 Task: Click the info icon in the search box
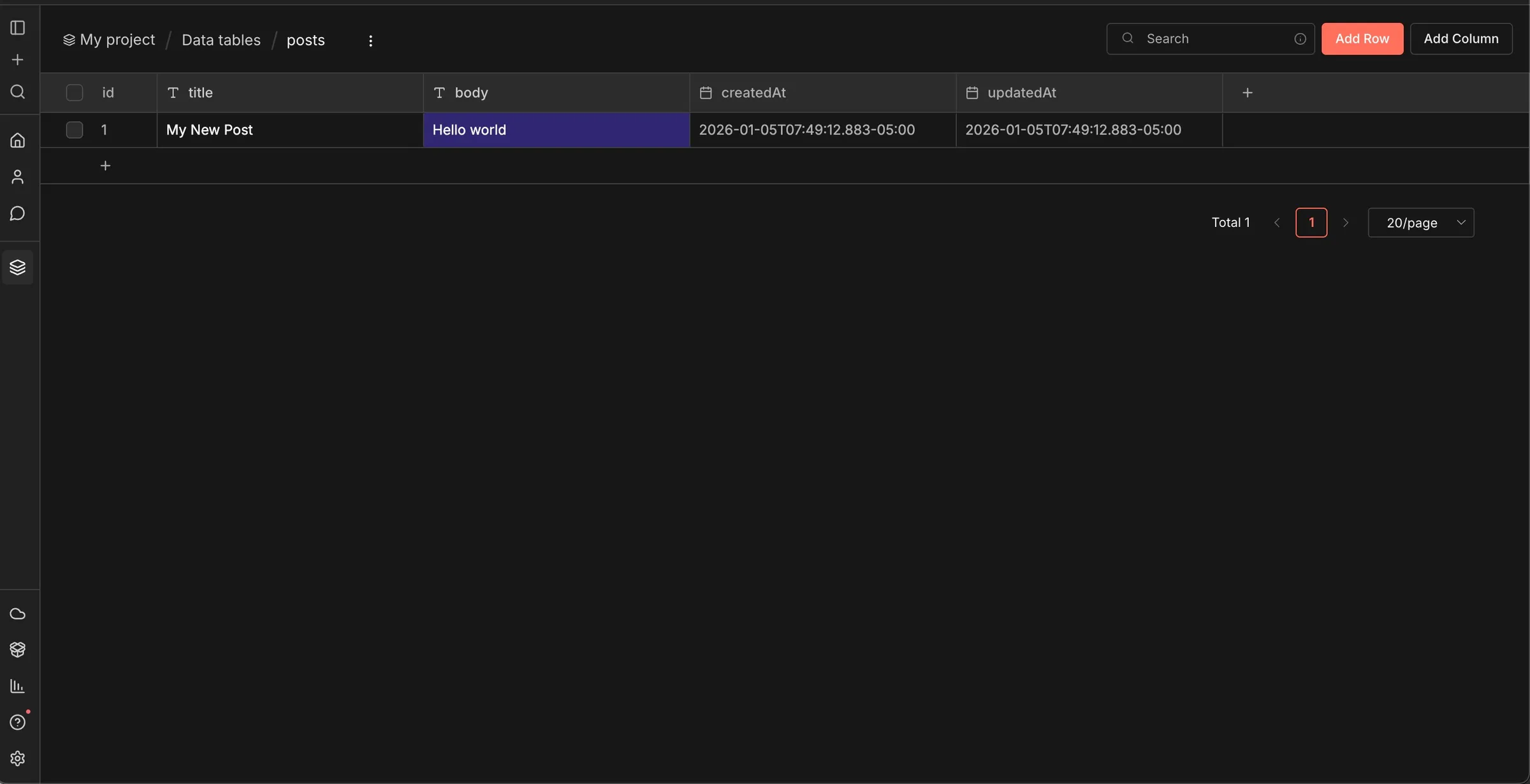click(1300, 39)
